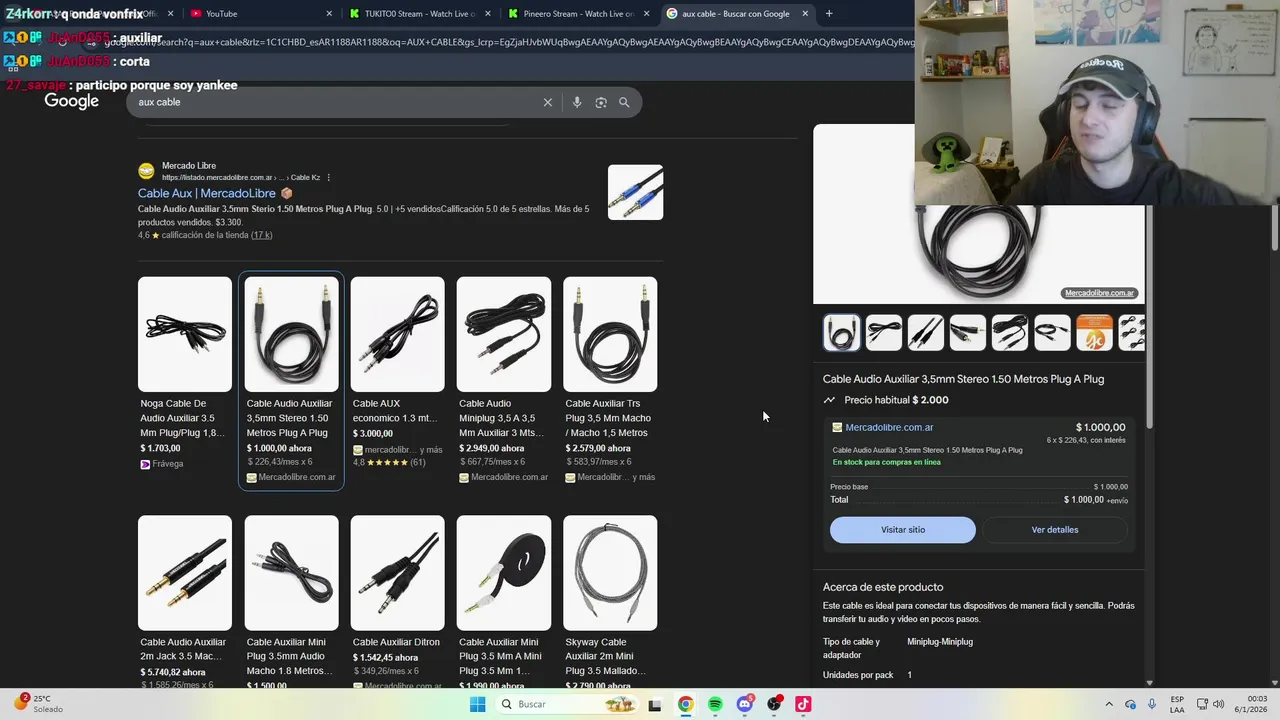Close the Pineero Stream tab

pos(646,14)
